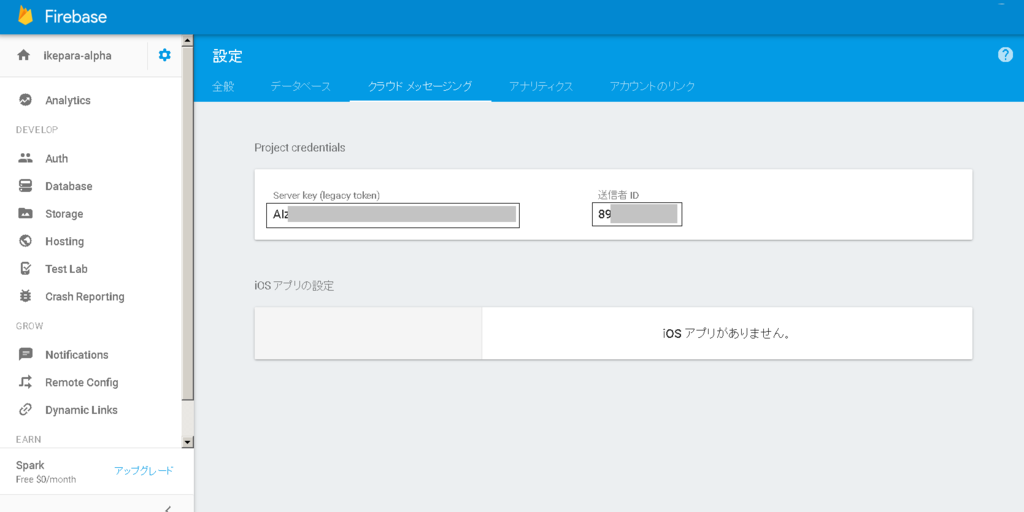Open Storage section label
This screenshot has width=1024, height=512.
64,214
